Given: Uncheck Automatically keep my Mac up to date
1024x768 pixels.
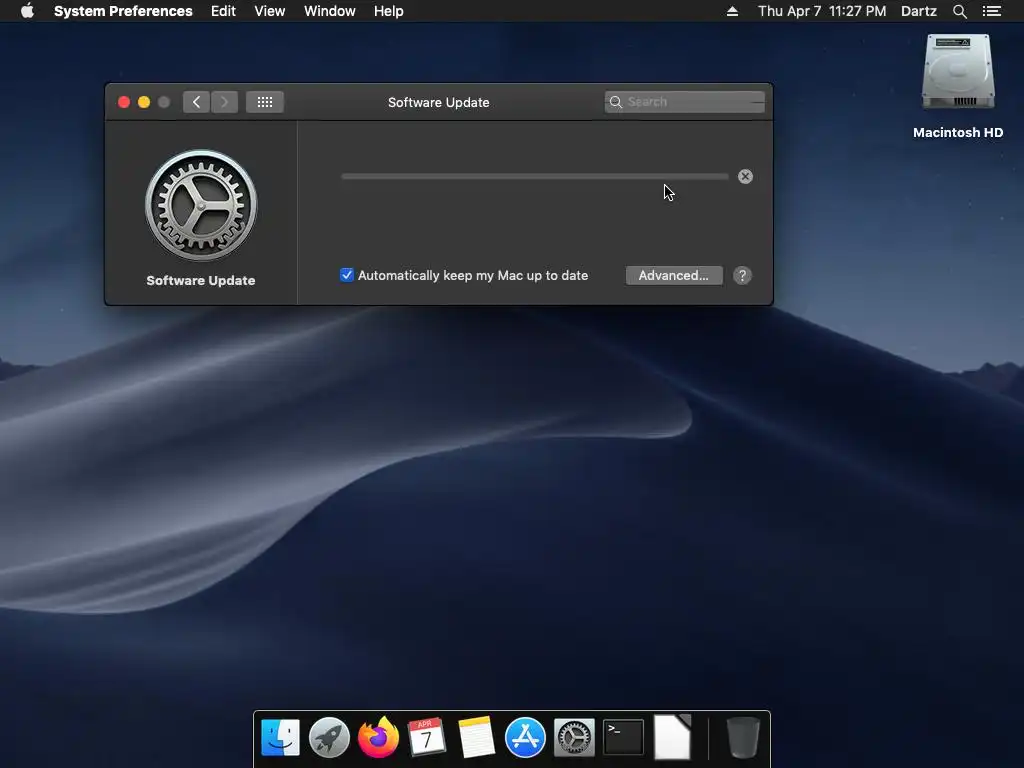Looking at the screenshot, I should [347, 275].
